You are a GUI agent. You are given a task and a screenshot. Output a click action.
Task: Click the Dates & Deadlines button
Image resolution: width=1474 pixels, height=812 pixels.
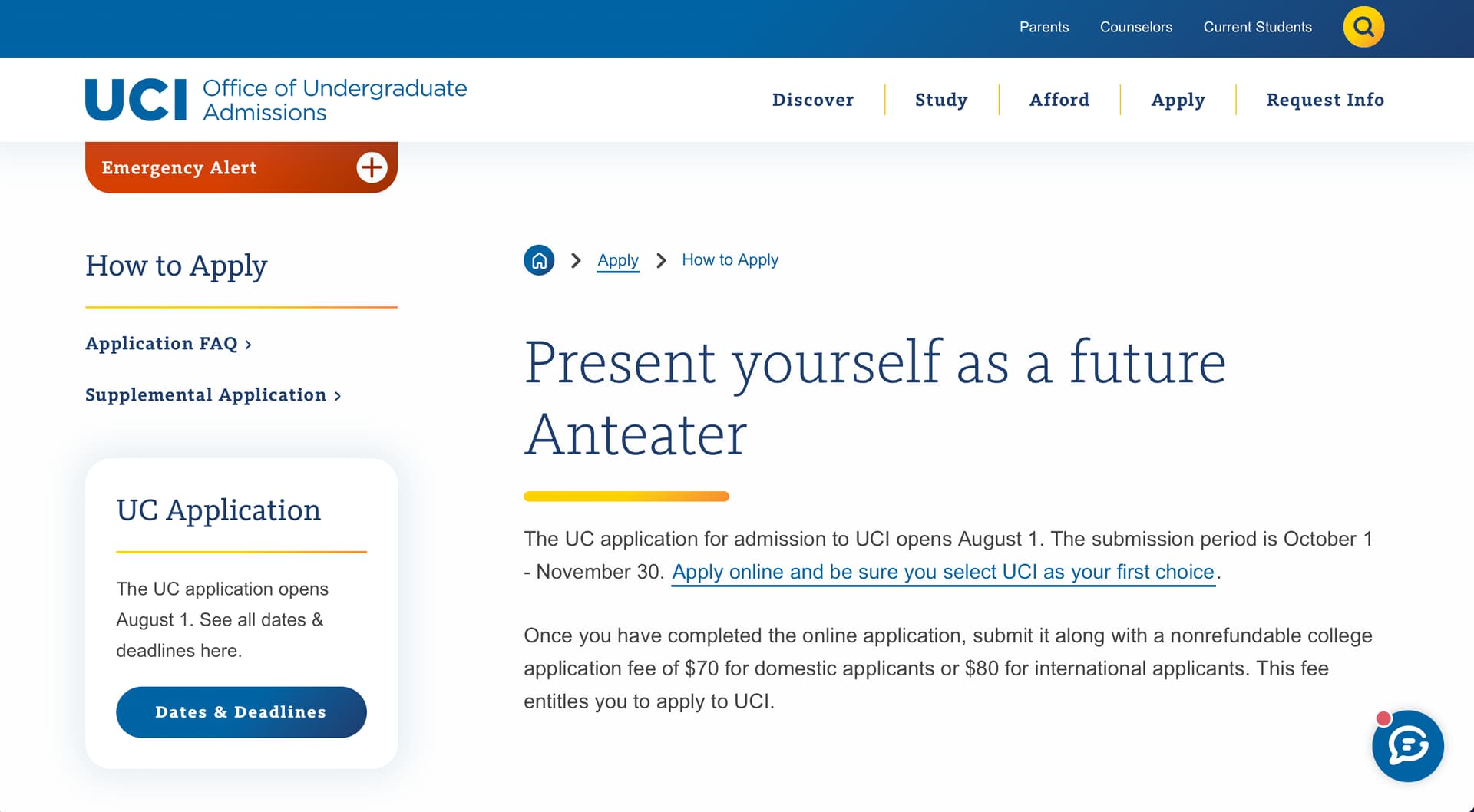click(241, 712)
